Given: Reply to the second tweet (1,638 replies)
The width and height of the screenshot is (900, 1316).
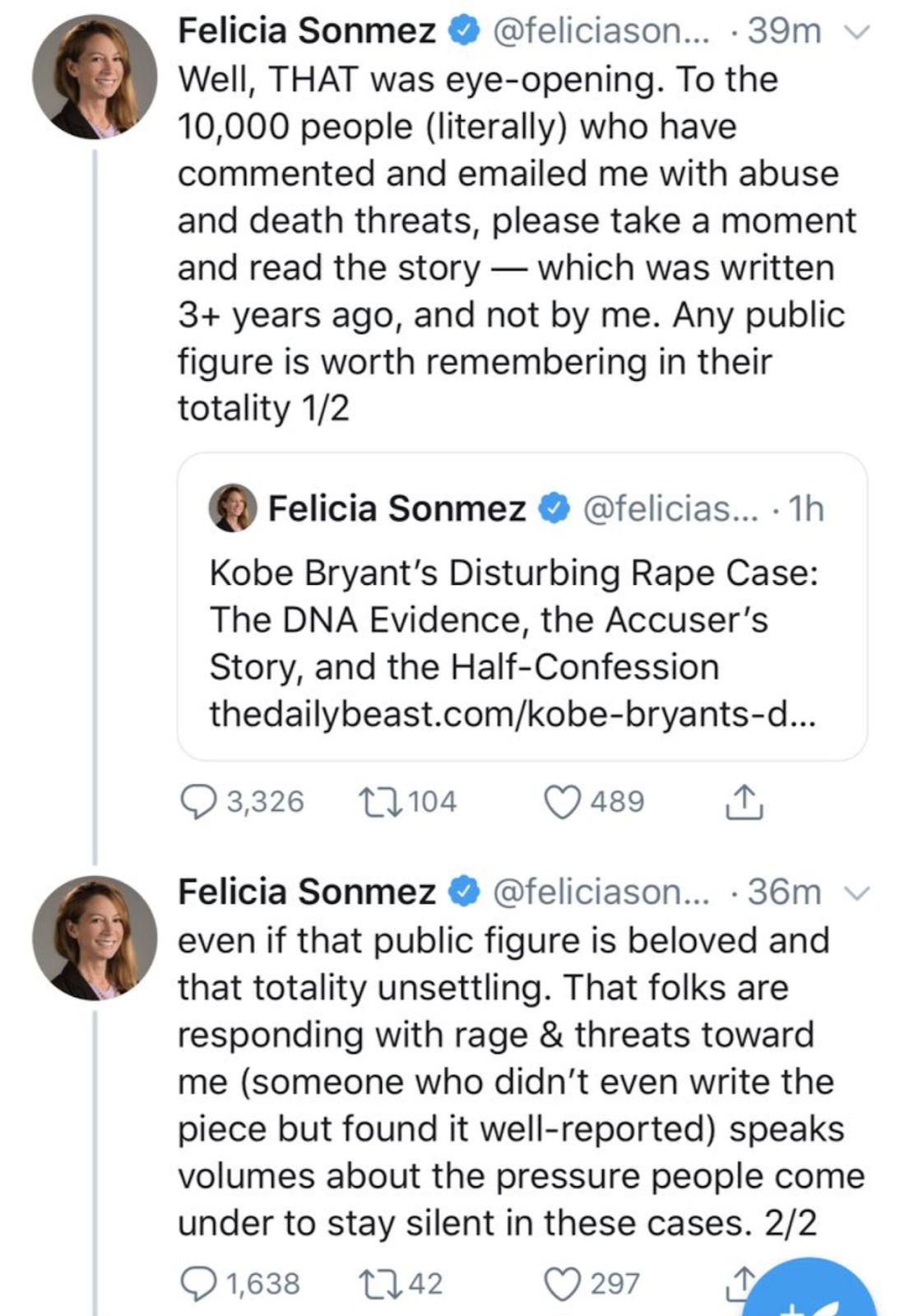Looking at the screenshot, I should point(198,1284).
